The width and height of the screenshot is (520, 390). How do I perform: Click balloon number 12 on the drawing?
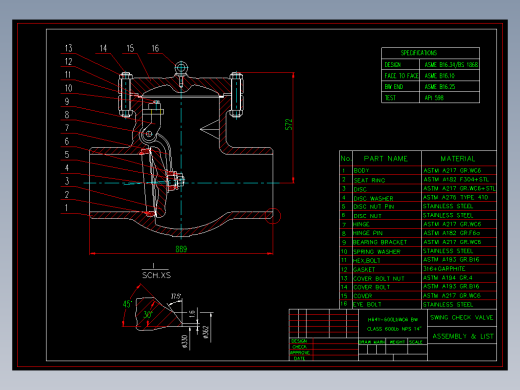(x=68, y=62)
